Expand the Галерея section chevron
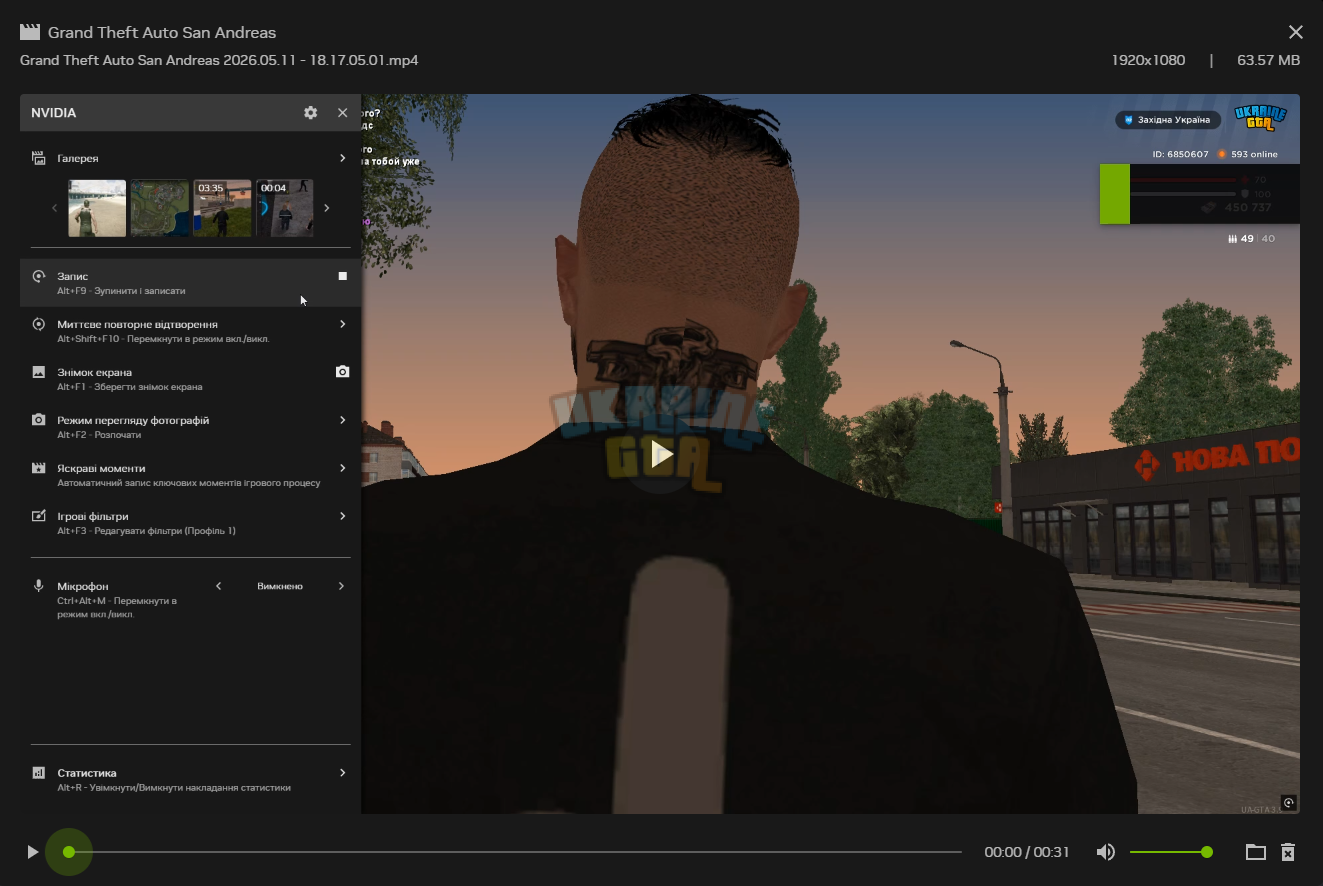The image size is (1323, 886). coord(342,158)
